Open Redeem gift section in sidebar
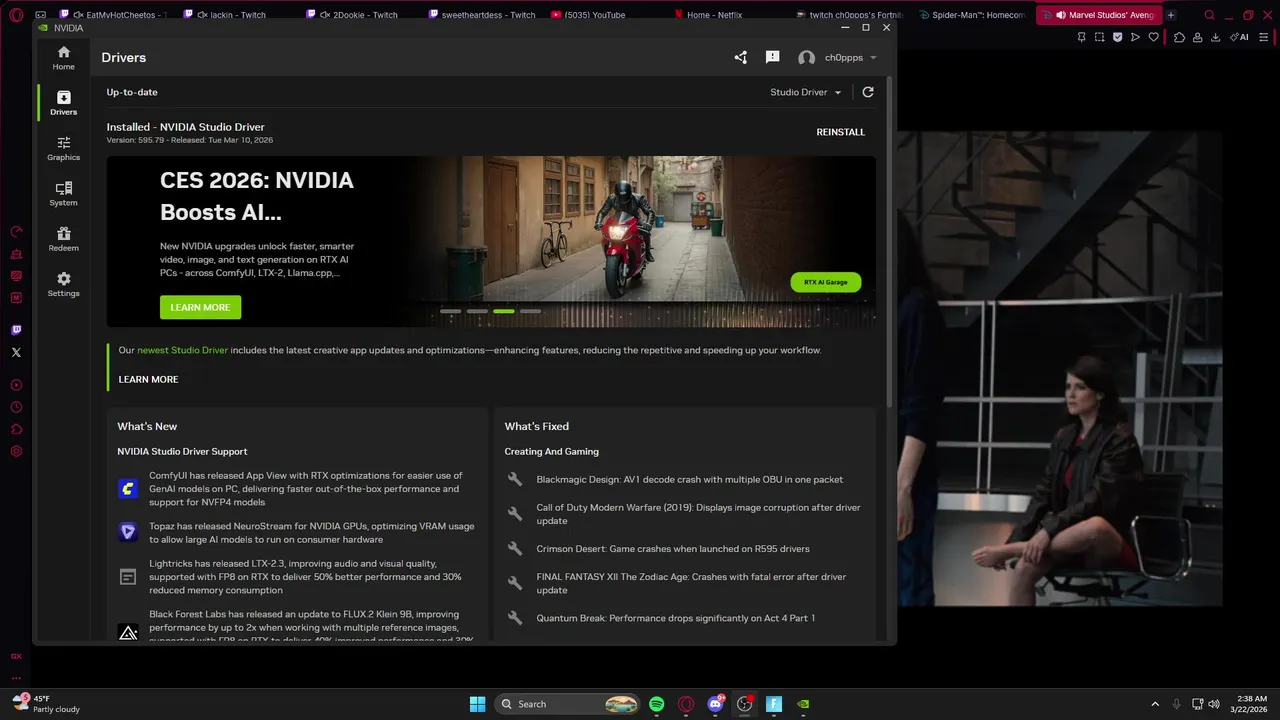Screen dimensions: 1280x720 point(63,239)
